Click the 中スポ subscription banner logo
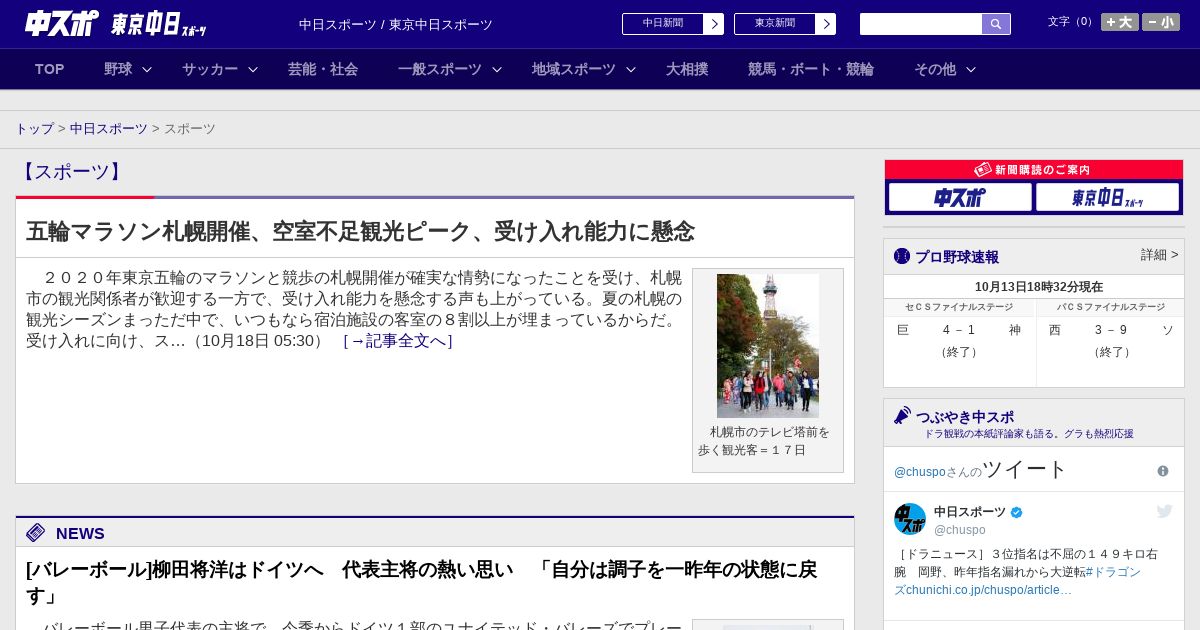This screenshot has width=1200, height=630. click(959, 198)
